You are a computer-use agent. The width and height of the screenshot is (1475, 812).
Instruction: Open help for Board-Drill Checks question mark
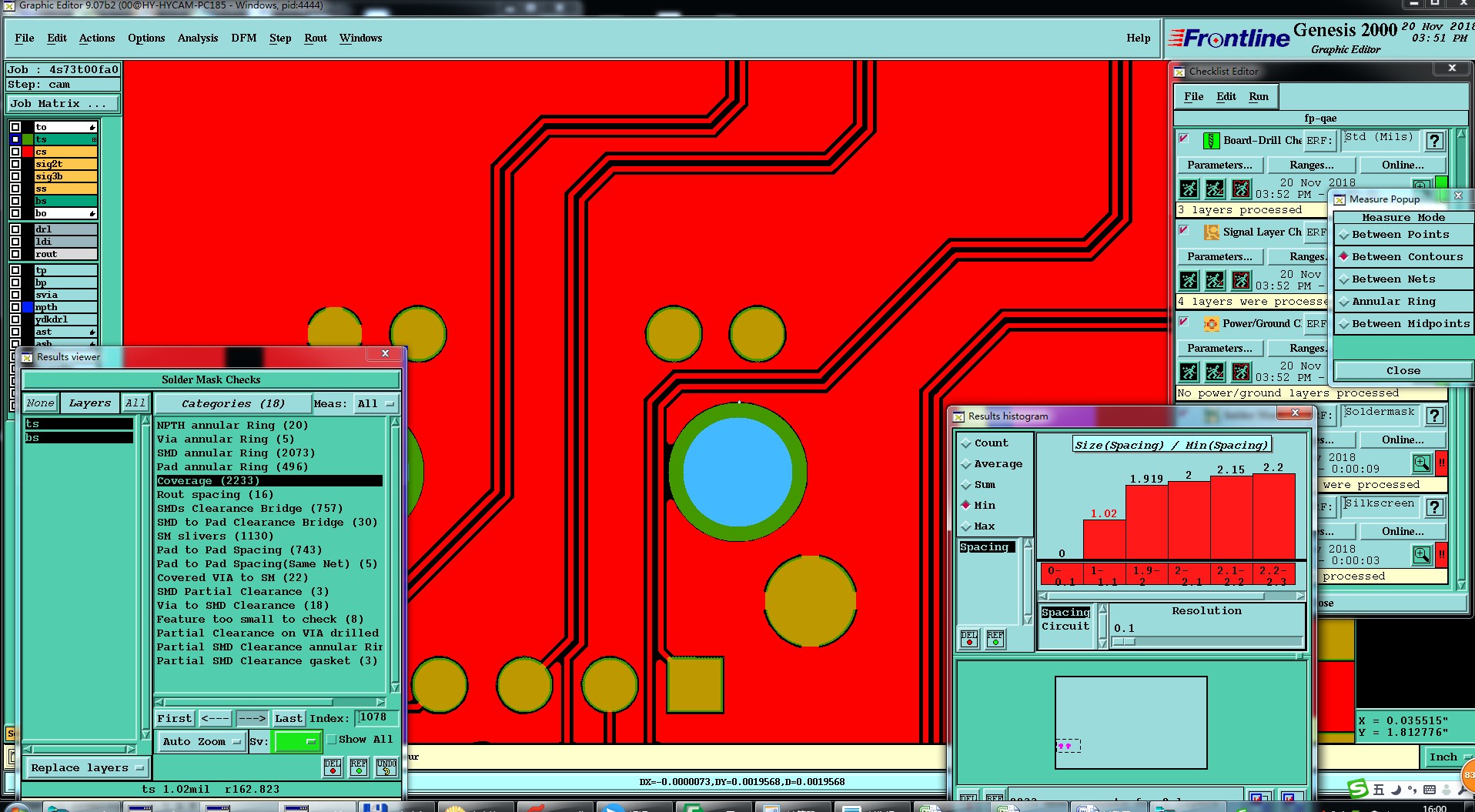tap(1434, 141)
